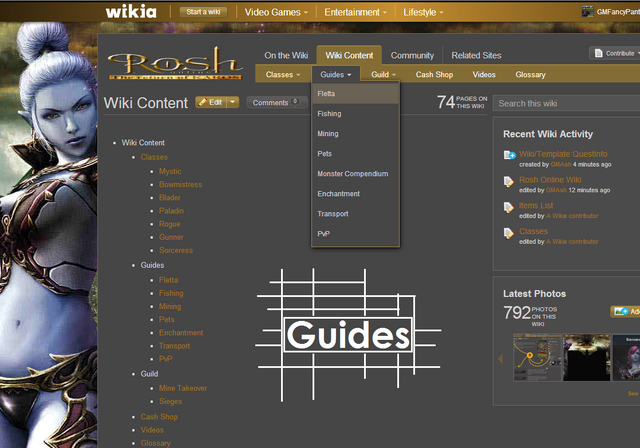
Task: Open the Video Games dropdown
Action: coord(276,12)
